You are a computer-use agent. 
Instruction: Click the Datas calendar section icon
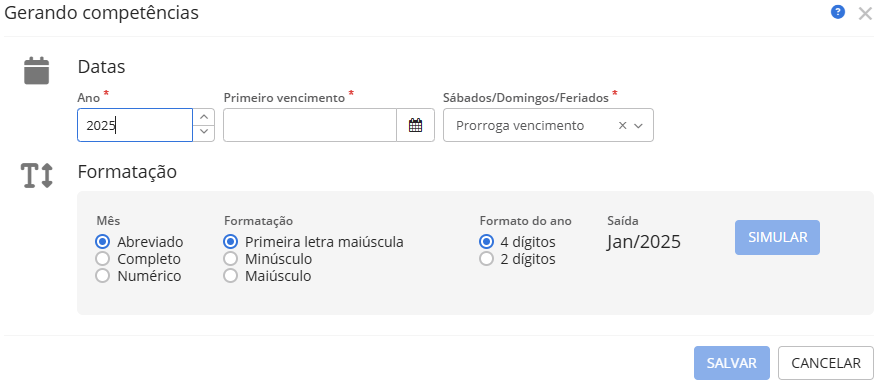pyautogui.click(x=37, y=71)
